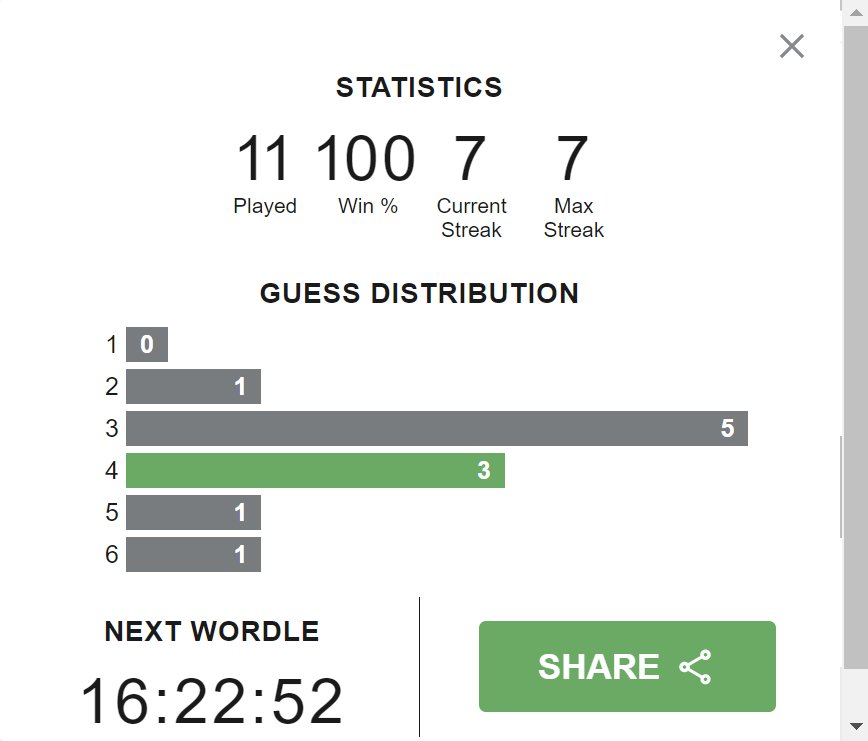Click the longest bar showing 5 wins
The width and height of the screenshot is (868, 741).
[437, 428]
